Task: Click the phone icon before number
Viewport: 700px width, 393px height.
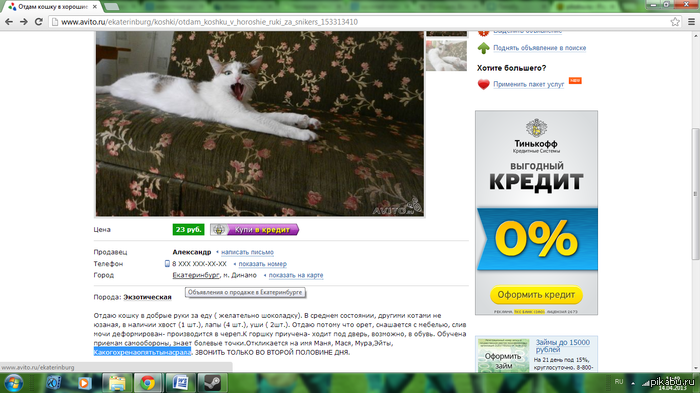Action: (167, 263)
